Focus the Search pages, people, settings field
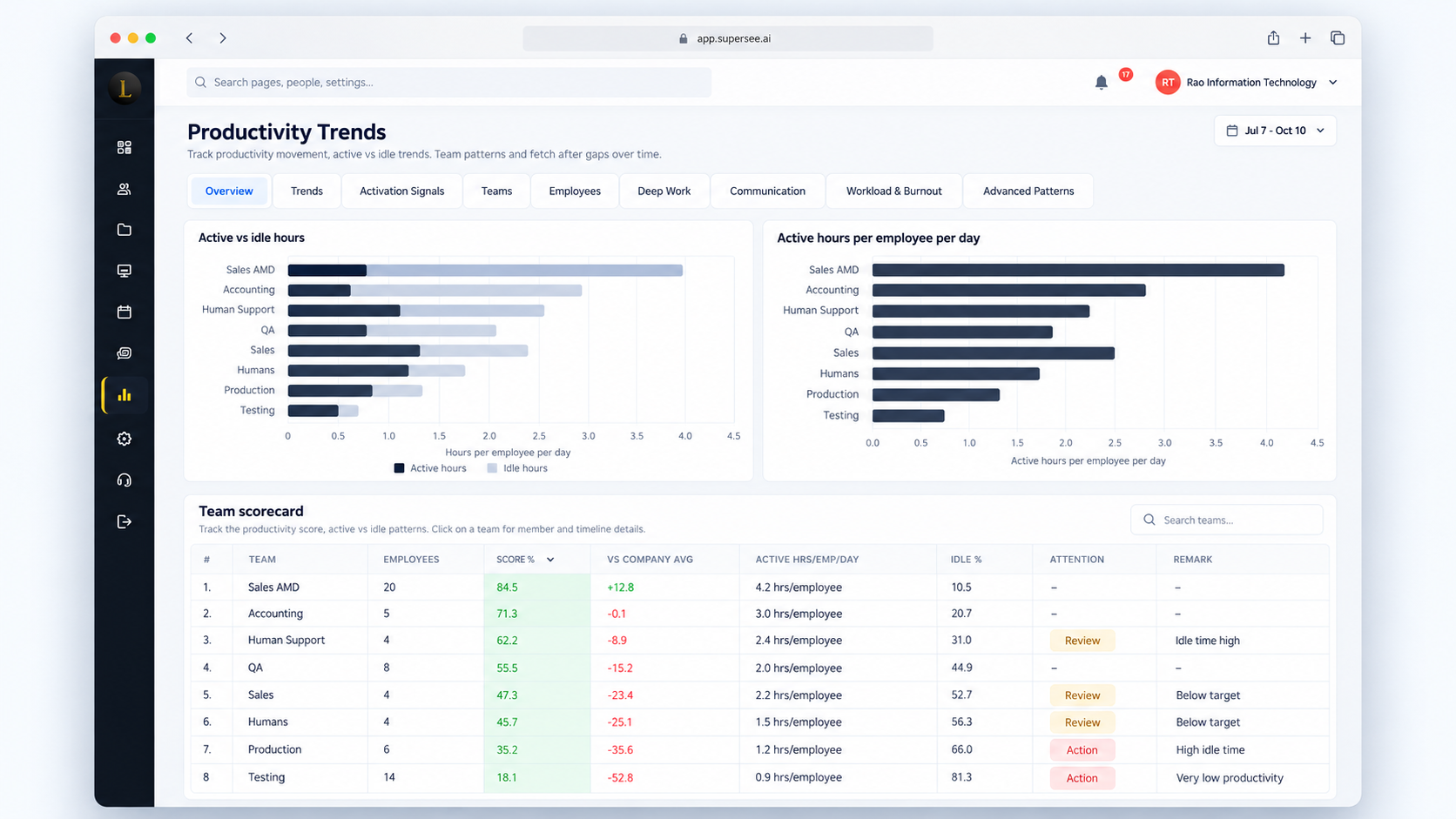The width and height of the screenshot is (1456, 819). pyautogui.click(x=448, y=83)
